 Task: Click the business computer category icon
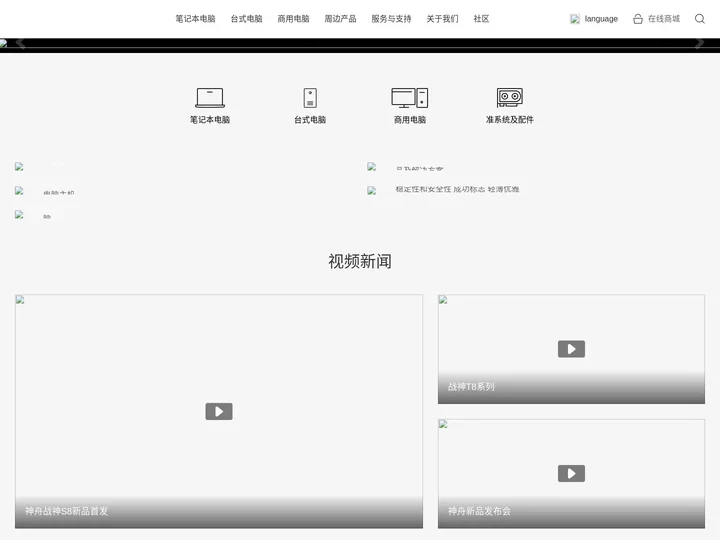410,97
